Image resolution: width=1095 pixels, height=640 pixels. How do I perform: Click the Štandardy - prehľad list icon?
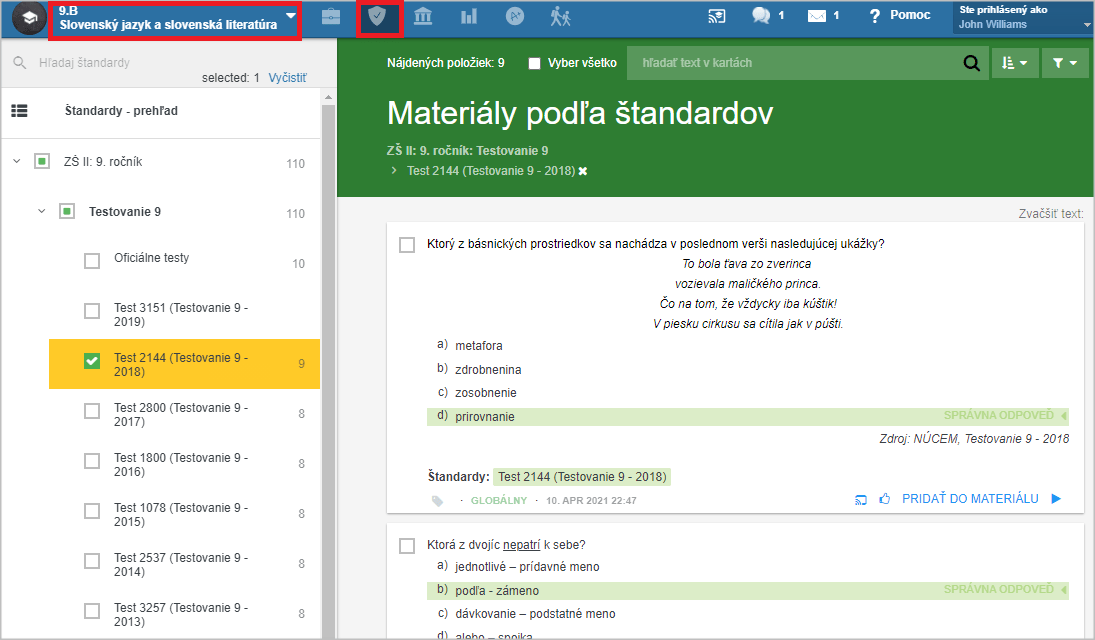click(x=20, y=110)
